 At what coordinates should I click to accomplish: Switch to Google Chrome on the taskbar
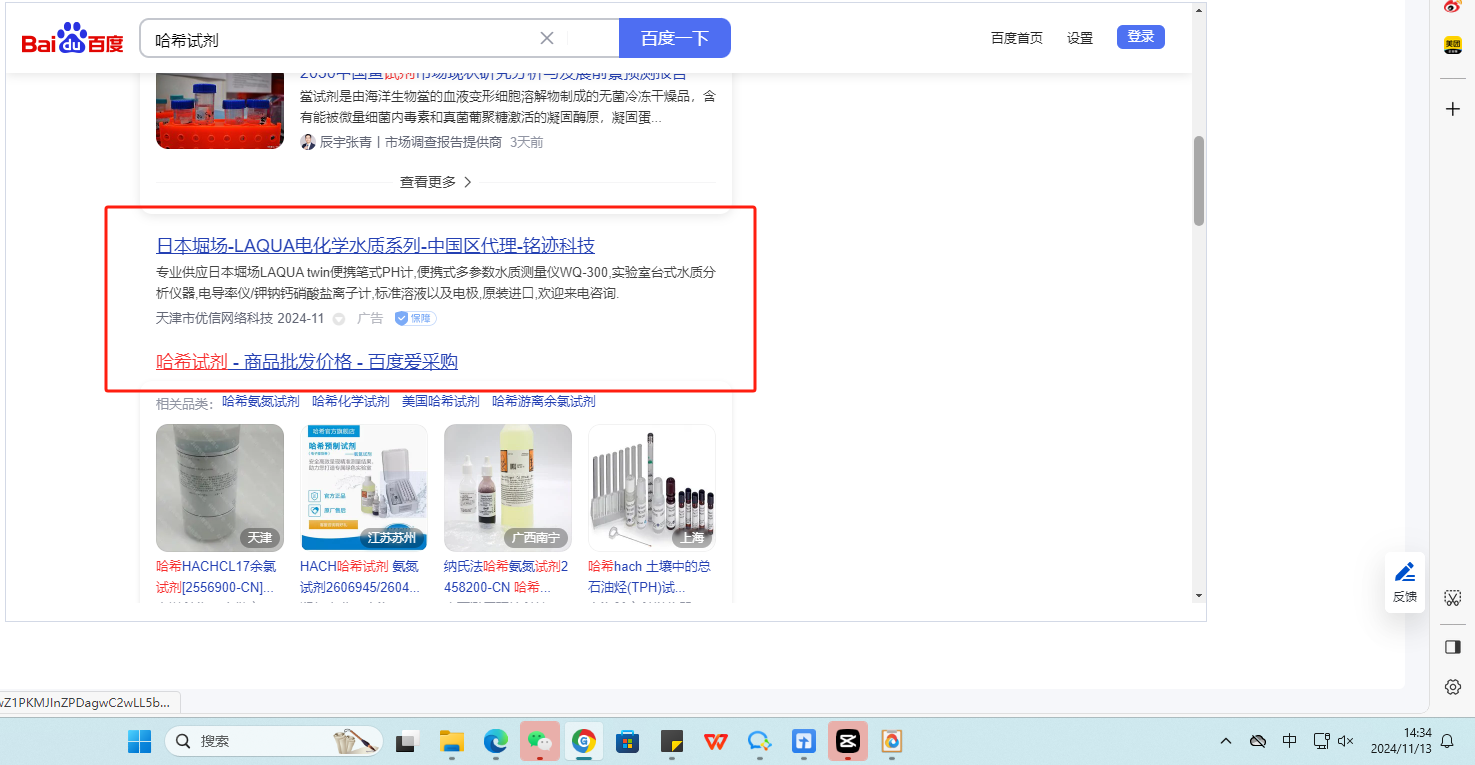coord(584,741)
